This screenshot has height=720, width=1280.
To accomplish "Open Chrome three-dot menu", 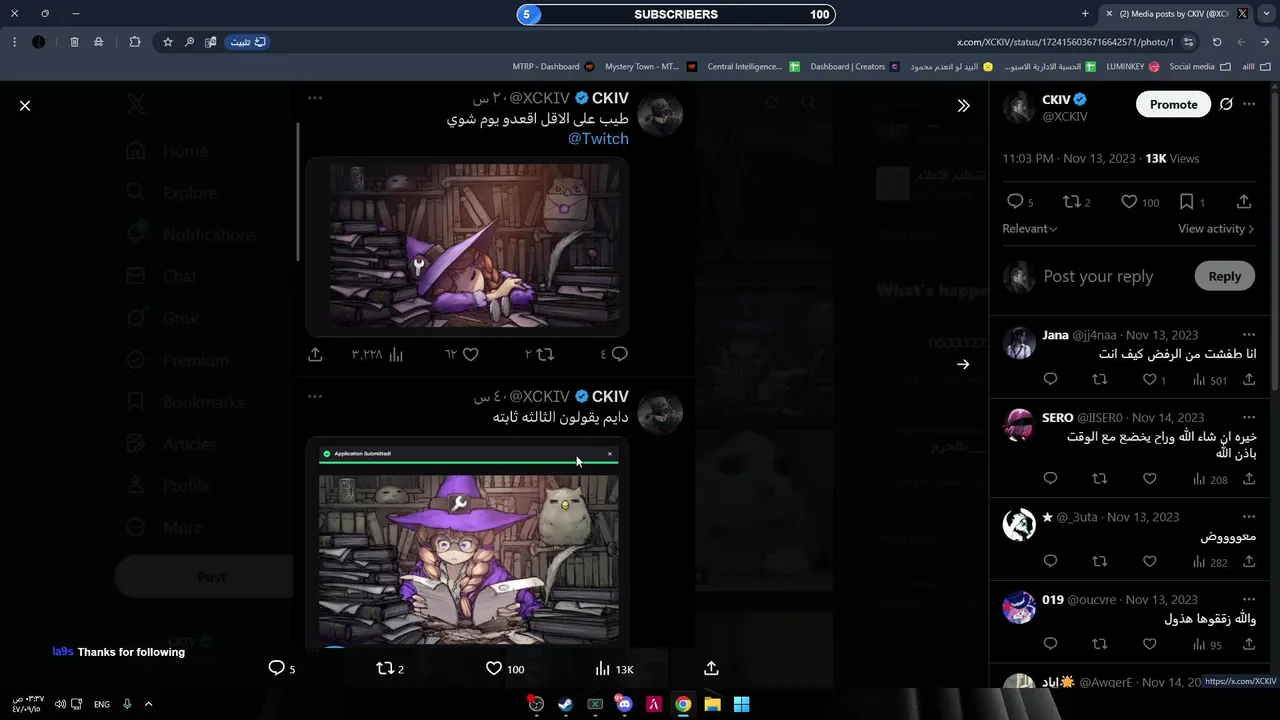I will (14, 42).
